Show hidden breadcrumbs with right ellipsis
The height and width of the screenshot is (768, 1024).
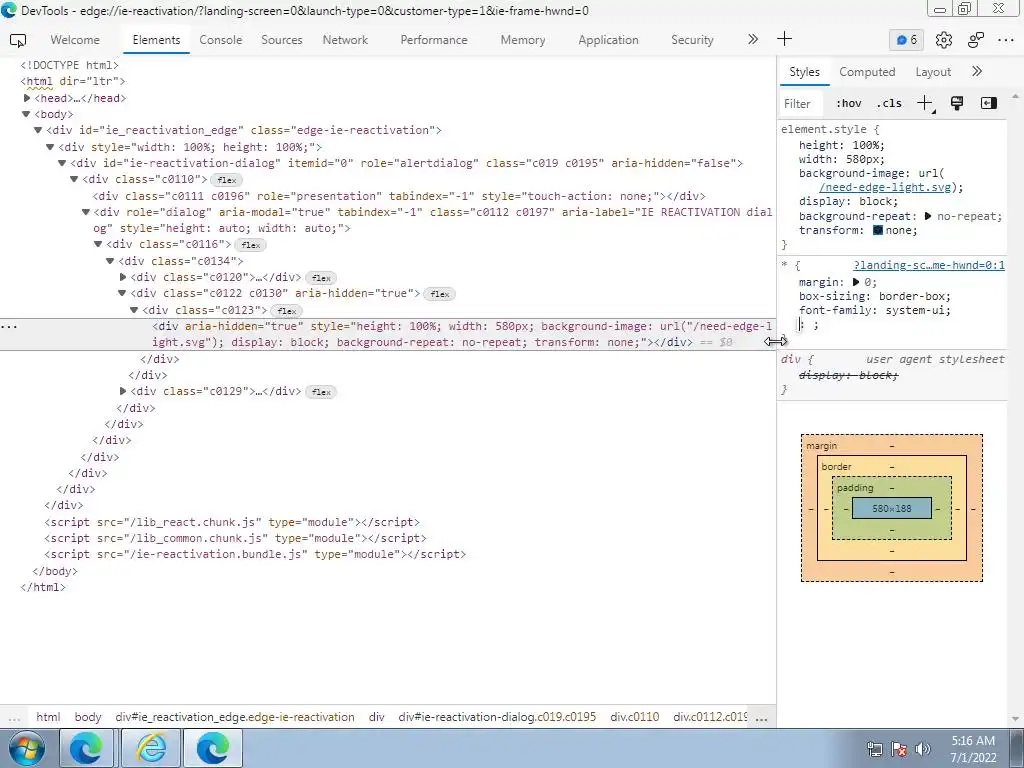(x=761, y=718)
